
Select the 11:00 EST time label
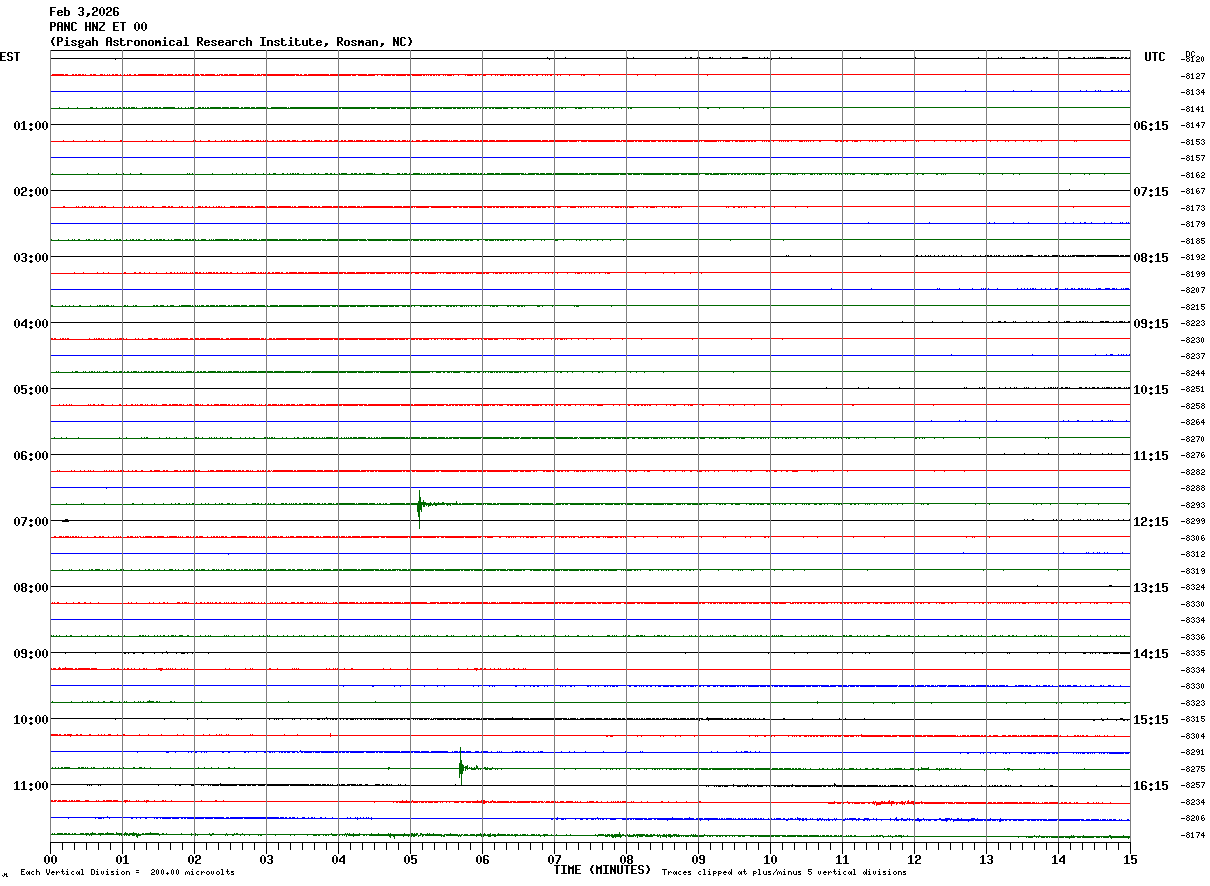[31, 786]
